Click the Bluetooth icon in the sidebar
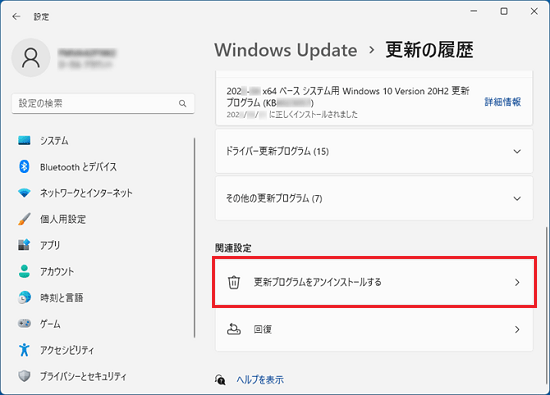This screenshot has height=395, width=550. click(24, 167)
